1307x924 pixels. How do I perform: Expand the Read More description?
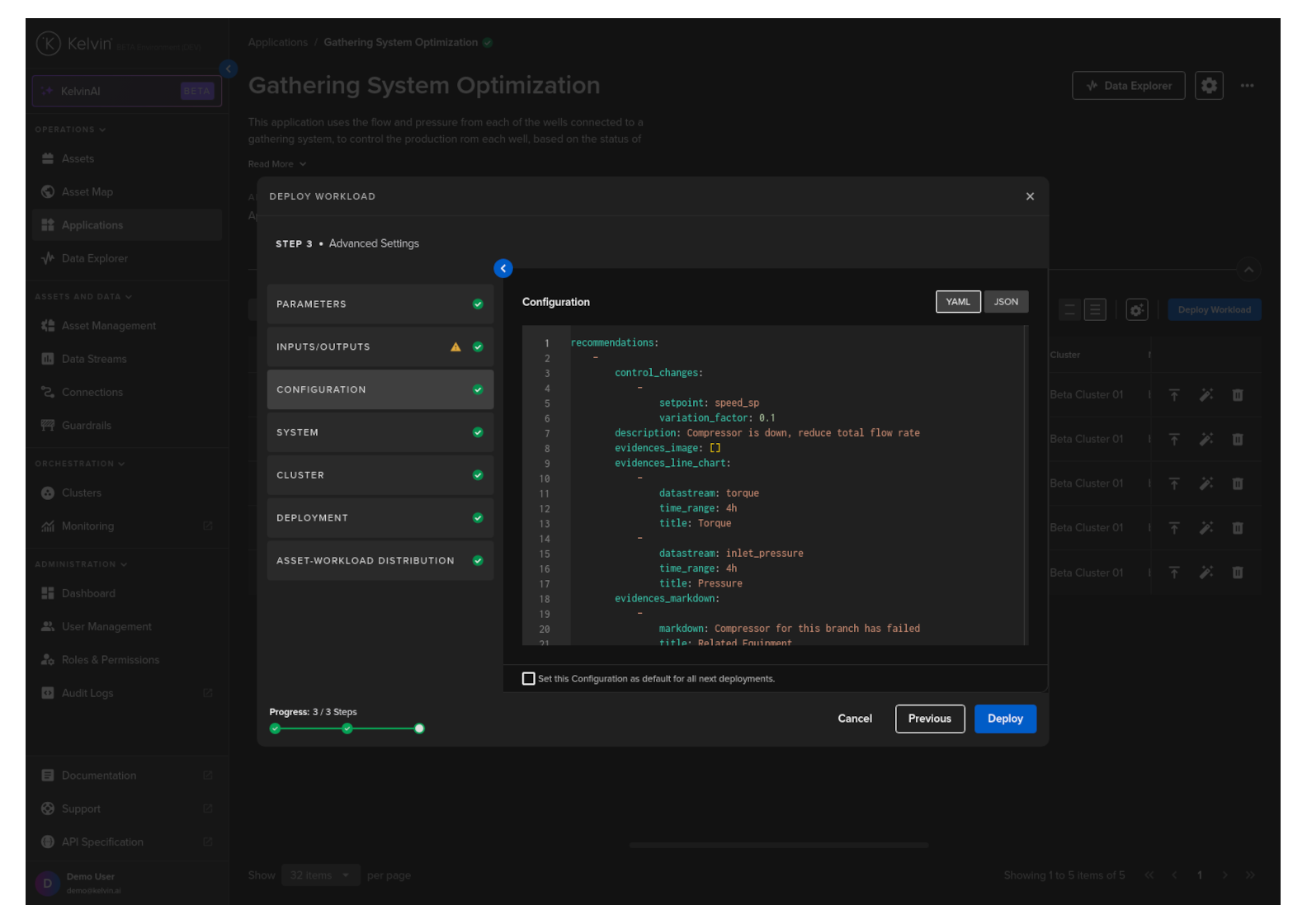277,164
